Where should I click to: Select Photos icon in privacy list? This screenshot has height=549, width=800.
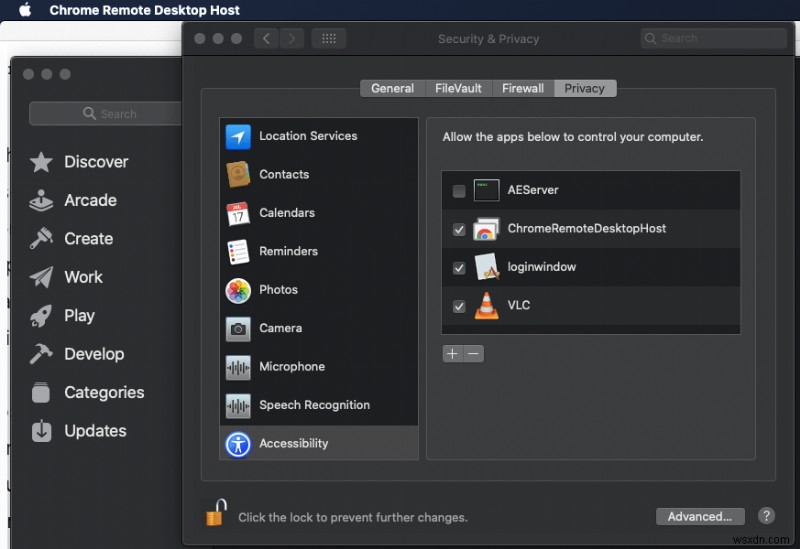(238, 291)
